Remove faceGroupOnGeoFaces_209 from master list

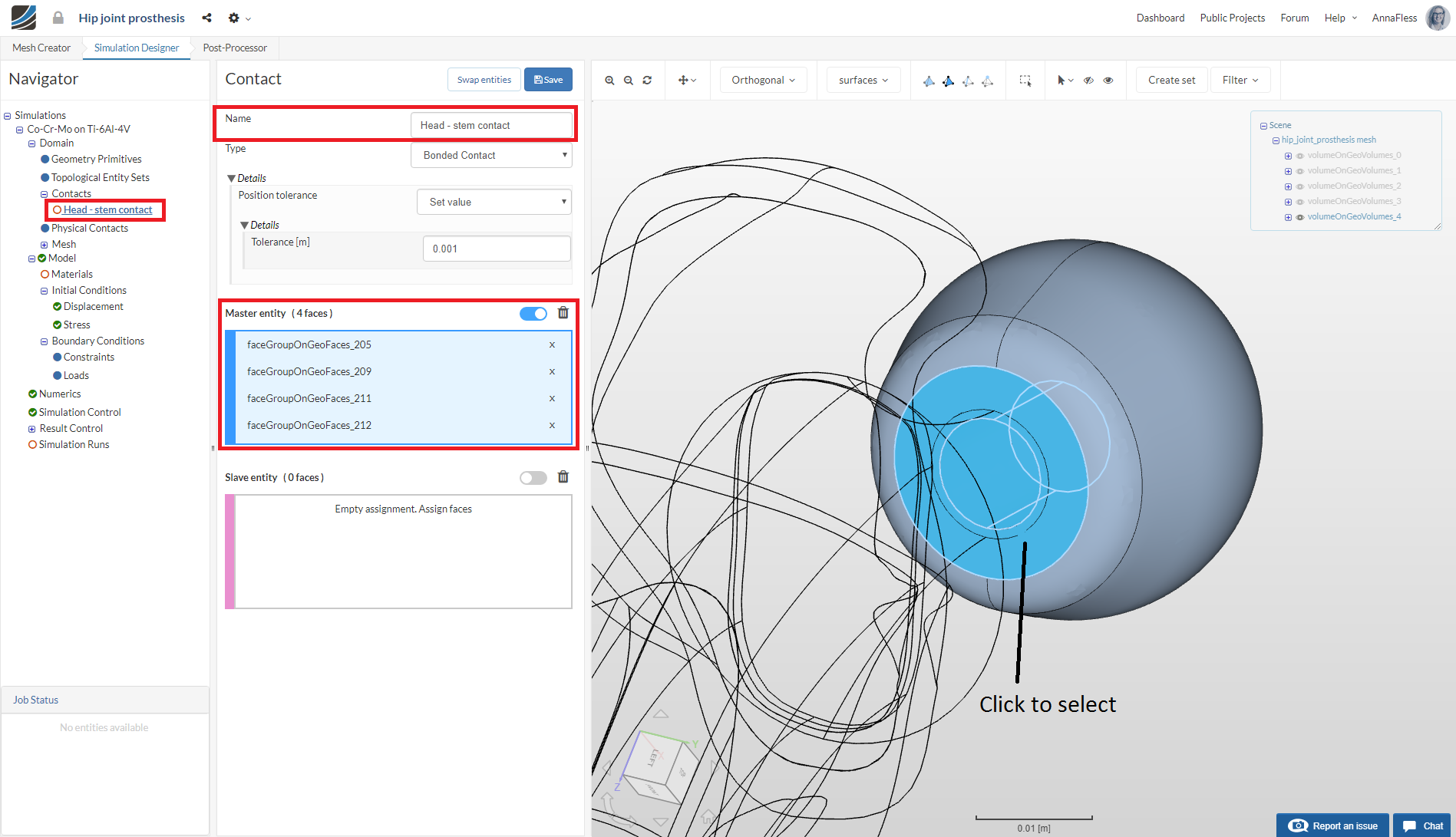coord(552,372)
